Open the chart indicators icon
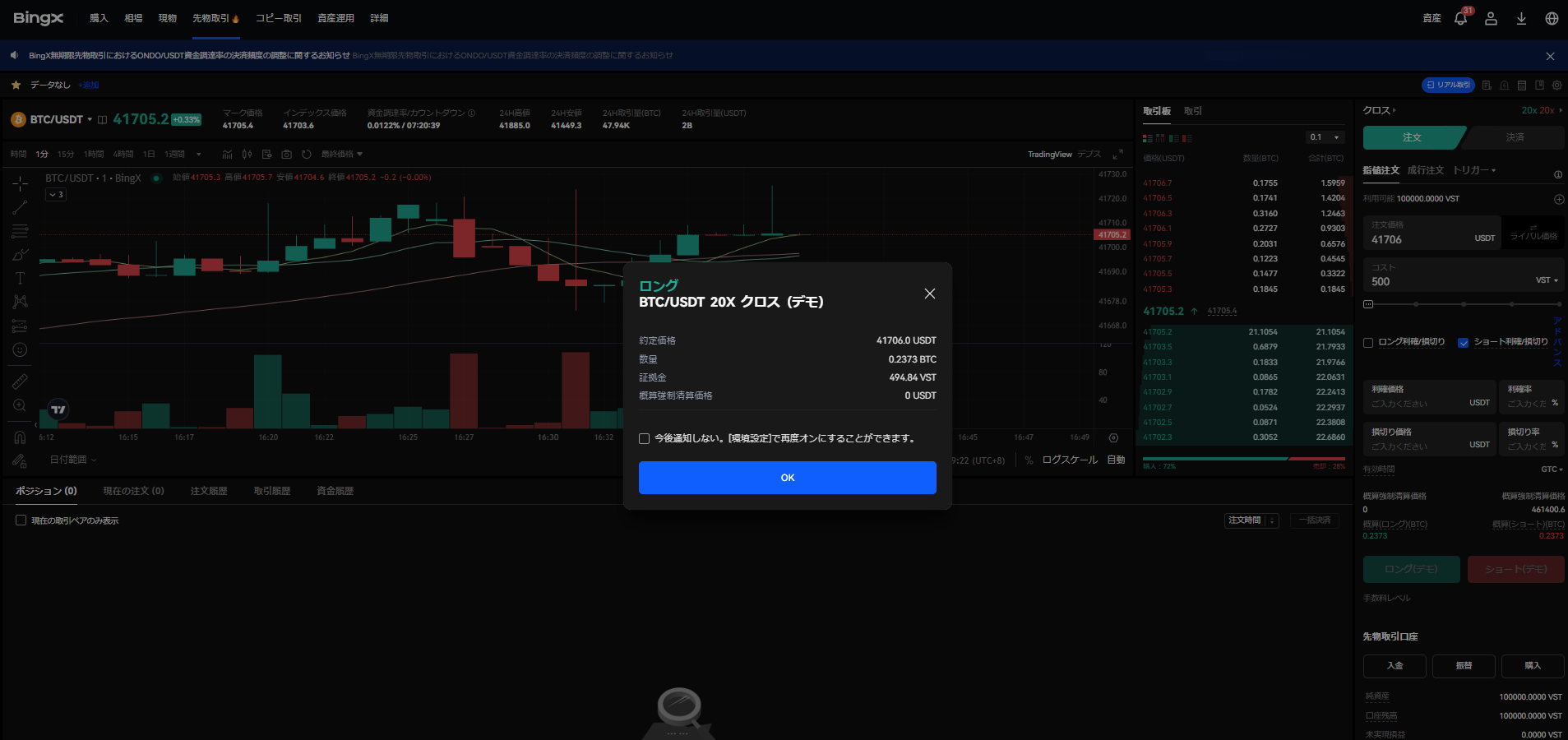1568x740 pixels. click(x=227, y=155)
